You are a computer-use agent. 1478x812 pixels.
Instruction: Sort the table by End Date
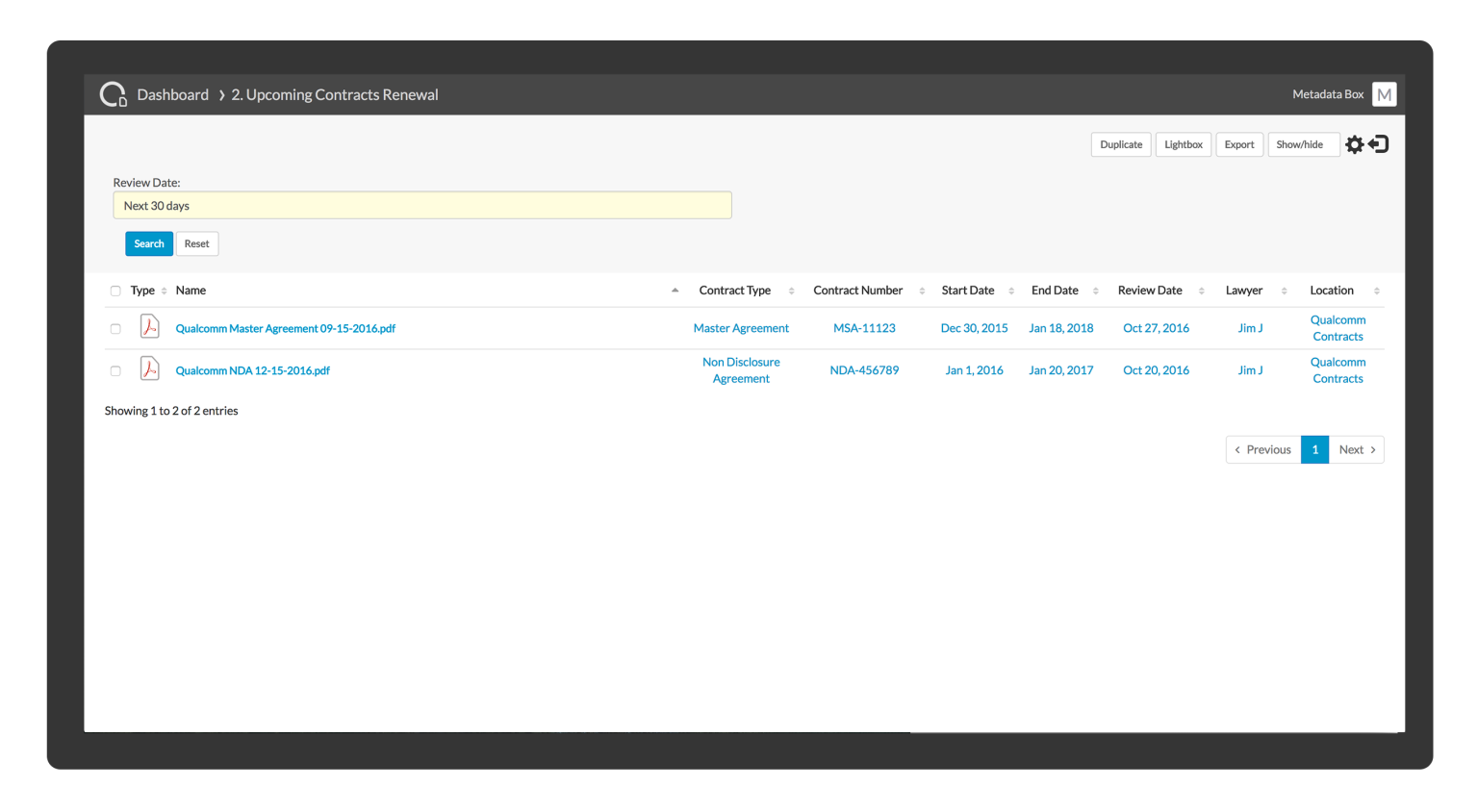tap(1053, 290)
